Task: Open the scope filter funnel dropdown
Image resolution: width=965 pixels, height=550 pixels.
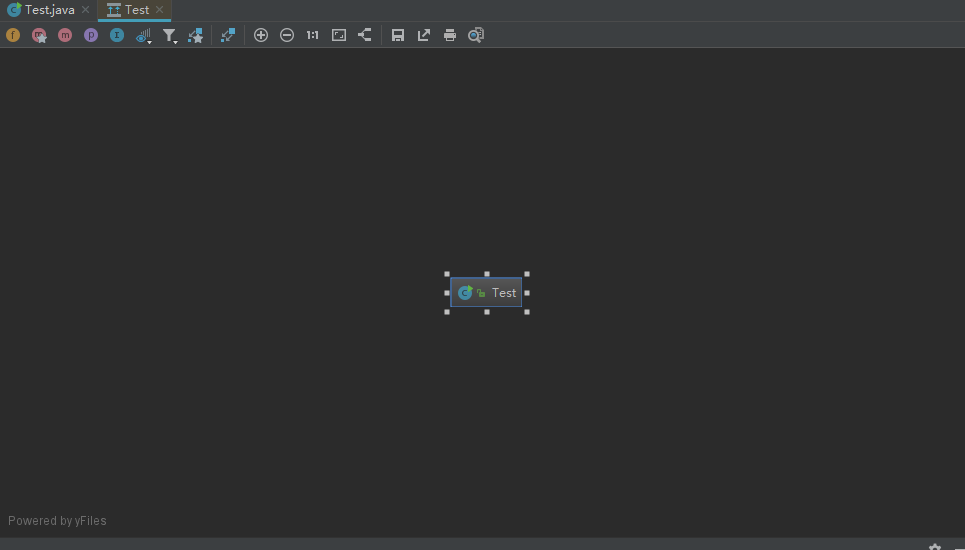Action: (169, 36)
